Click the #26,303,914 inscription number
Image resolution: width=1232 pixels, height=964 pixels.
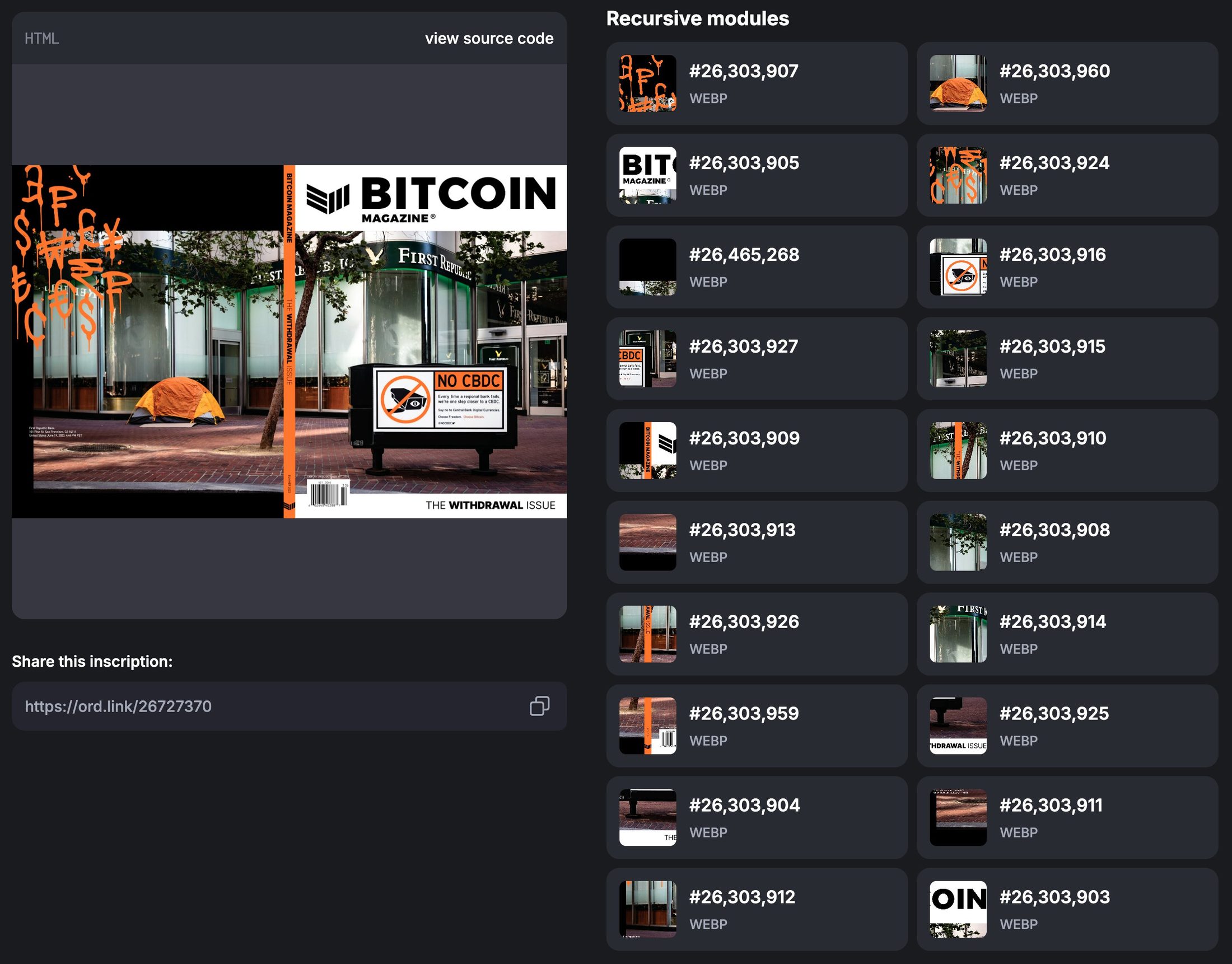tap(1053, 622)
